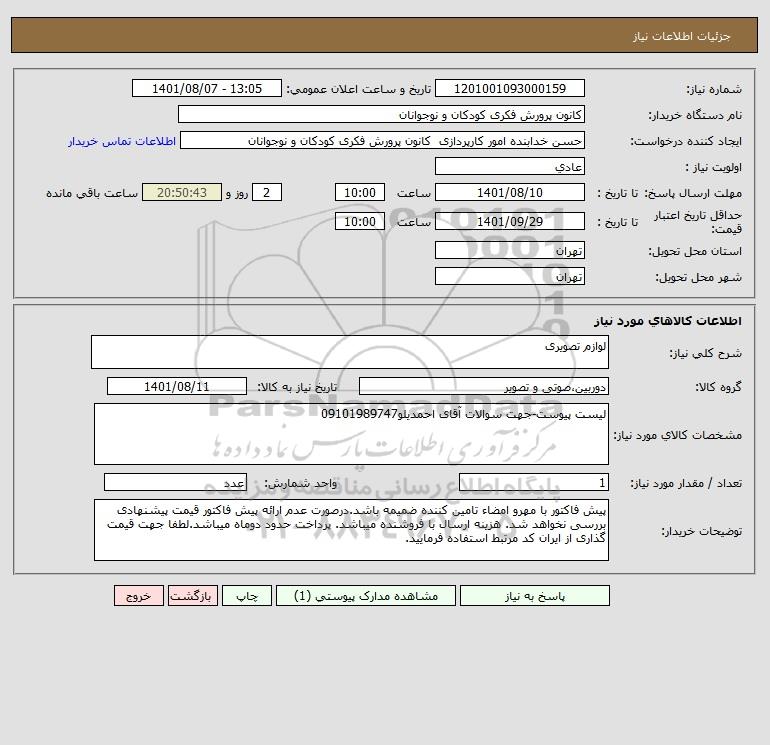Screen dimensions: 770x745
Task: Click the label تاریخ و ساعت اعلان عمومی
Action: click(x=359, y=89)
